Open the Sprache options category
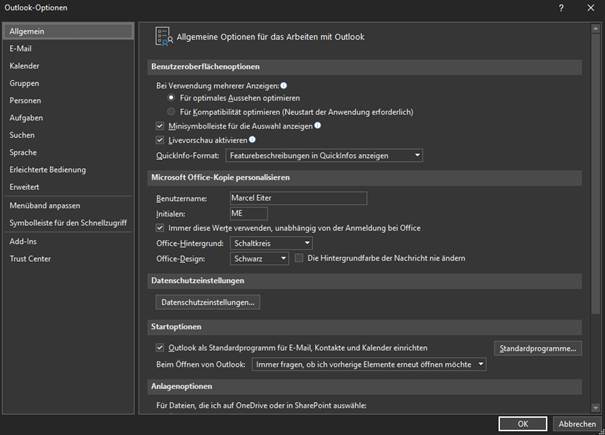The image size is (605, 435). pos(68,152)
